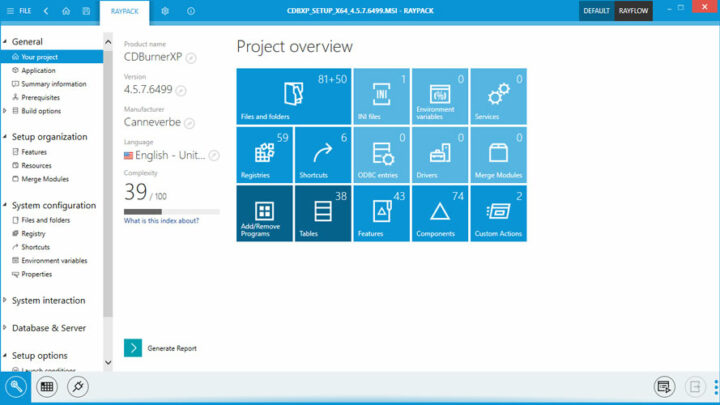Select Summary information in sidebar

click(x=53, y=84)
